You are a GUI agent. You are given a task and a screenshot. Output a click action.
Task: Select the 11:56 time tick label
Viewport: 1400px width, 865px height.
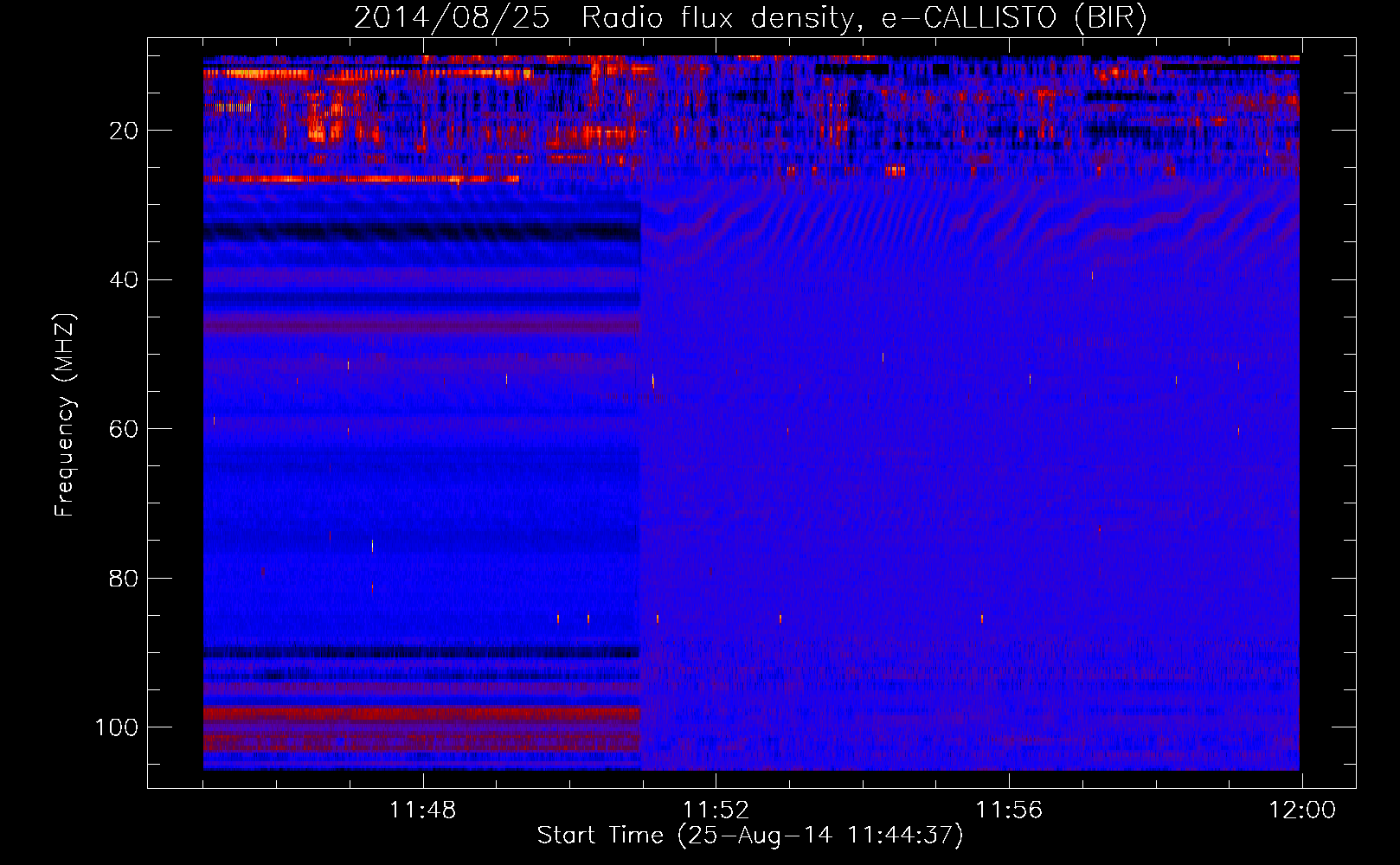point(1009,811)
